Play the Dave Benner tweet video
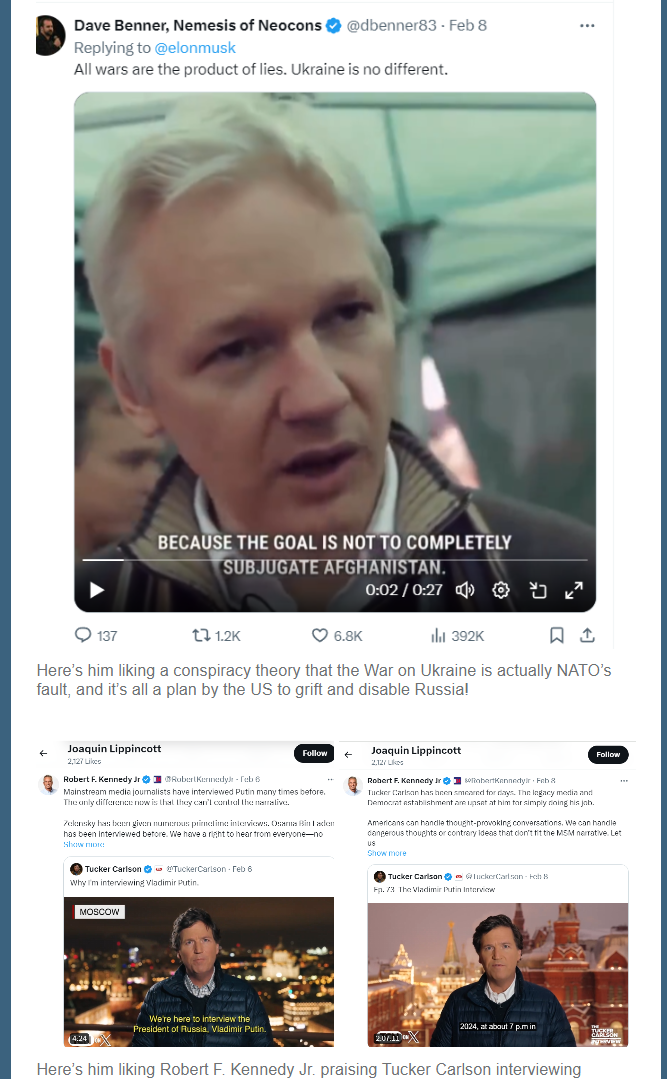The height and width of the screenshot is (1079, 667). (x=97, y=590)
